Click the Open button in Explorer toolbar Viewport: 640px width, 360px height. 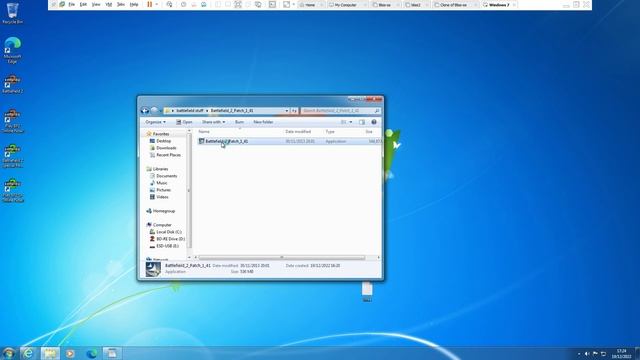[x=184, y=122]
